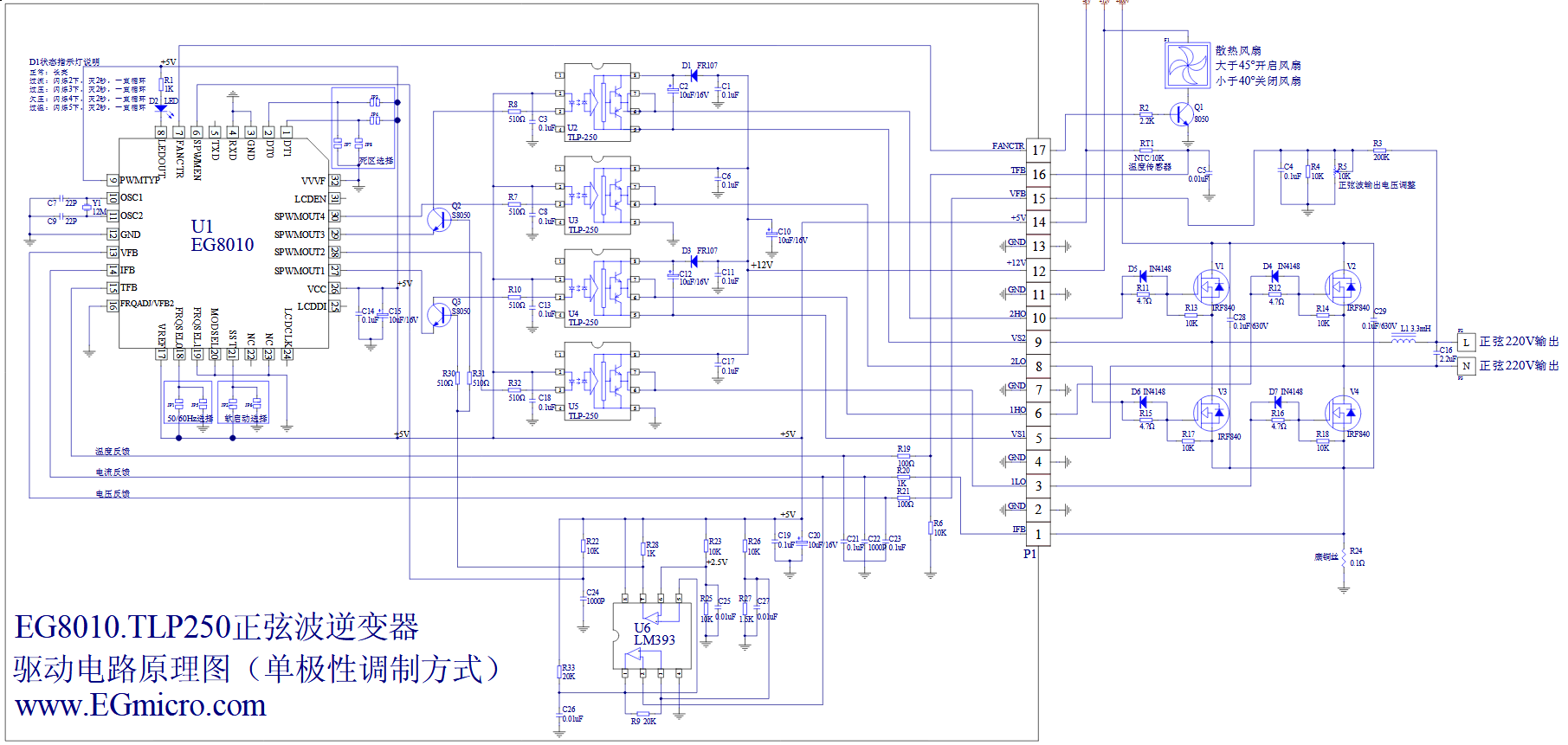Click the U4 TLP-250 optocoupler block

(597, 288)
